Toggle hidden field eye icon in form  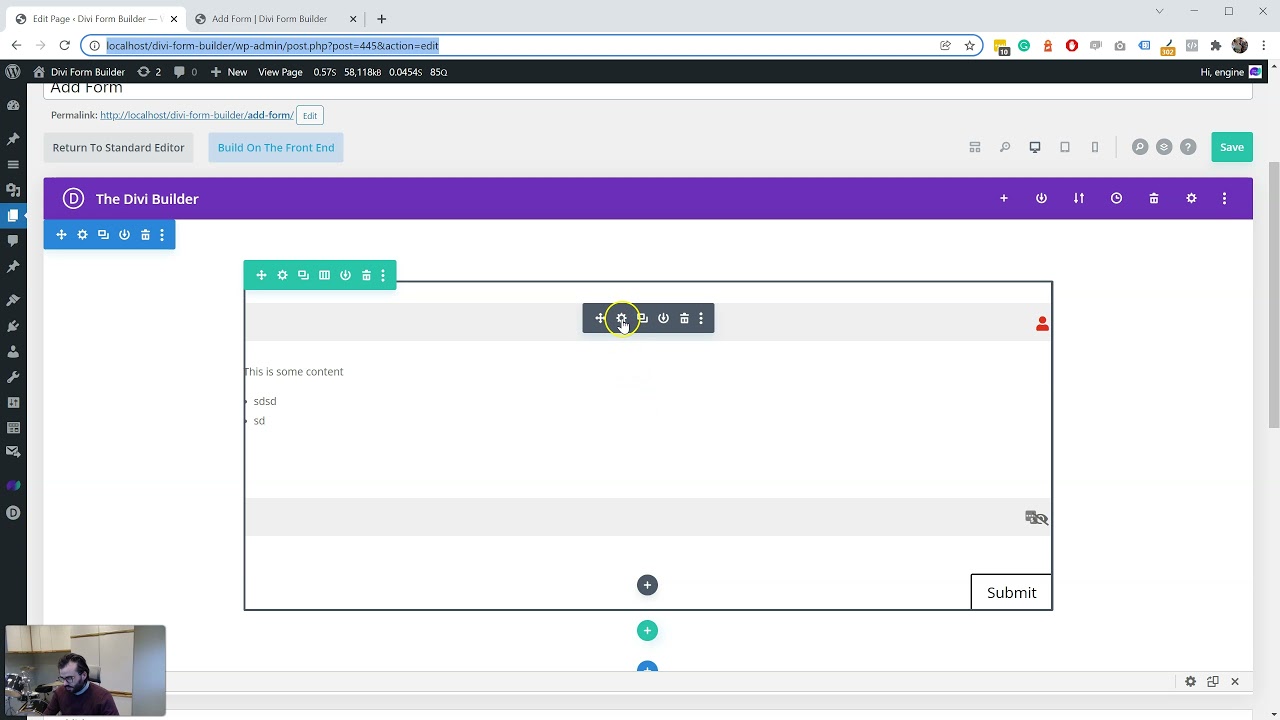tap(1037, 518)
